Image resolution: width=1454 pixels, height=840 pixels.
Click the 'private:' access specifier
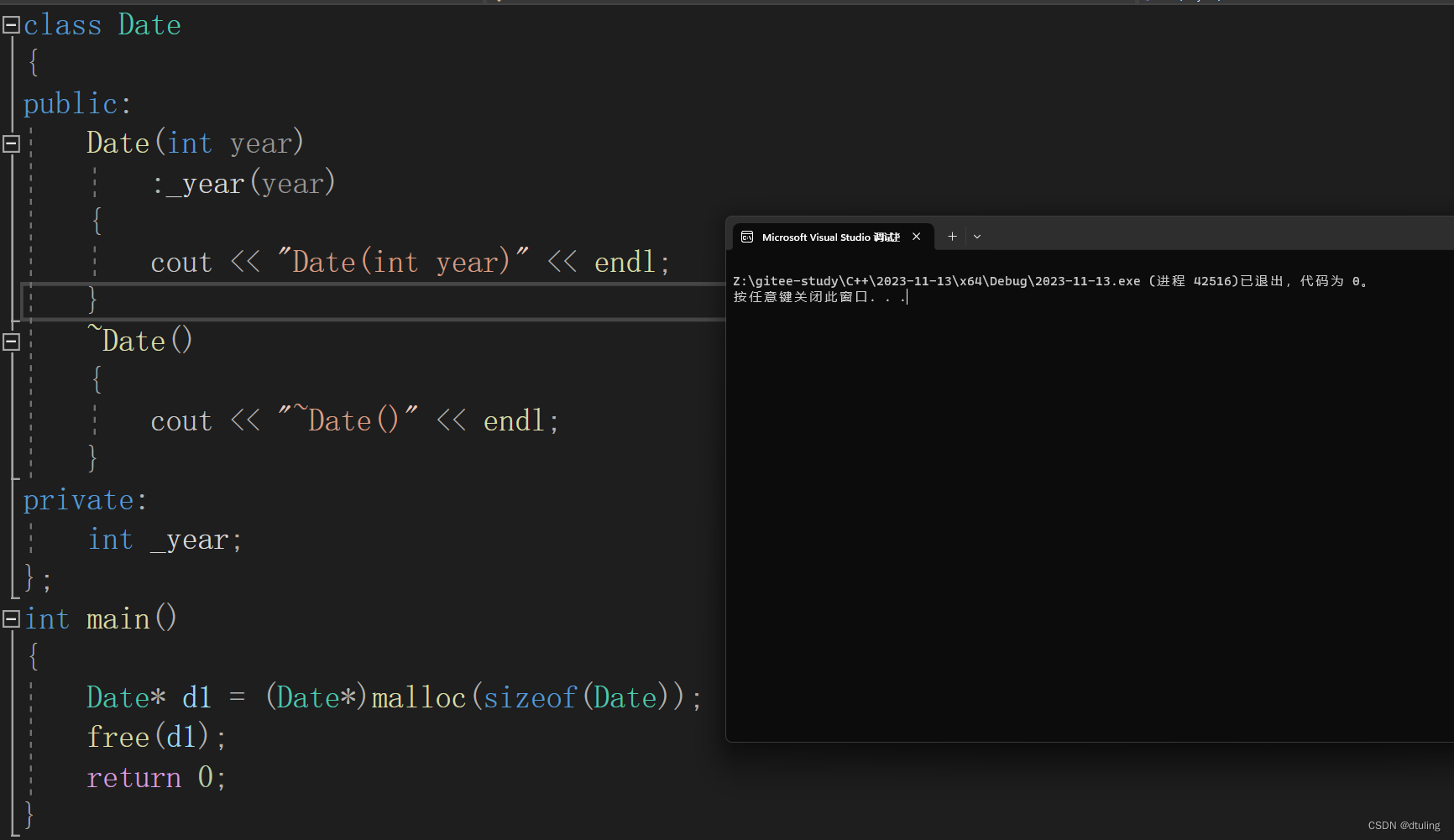(x=86, y=500)
